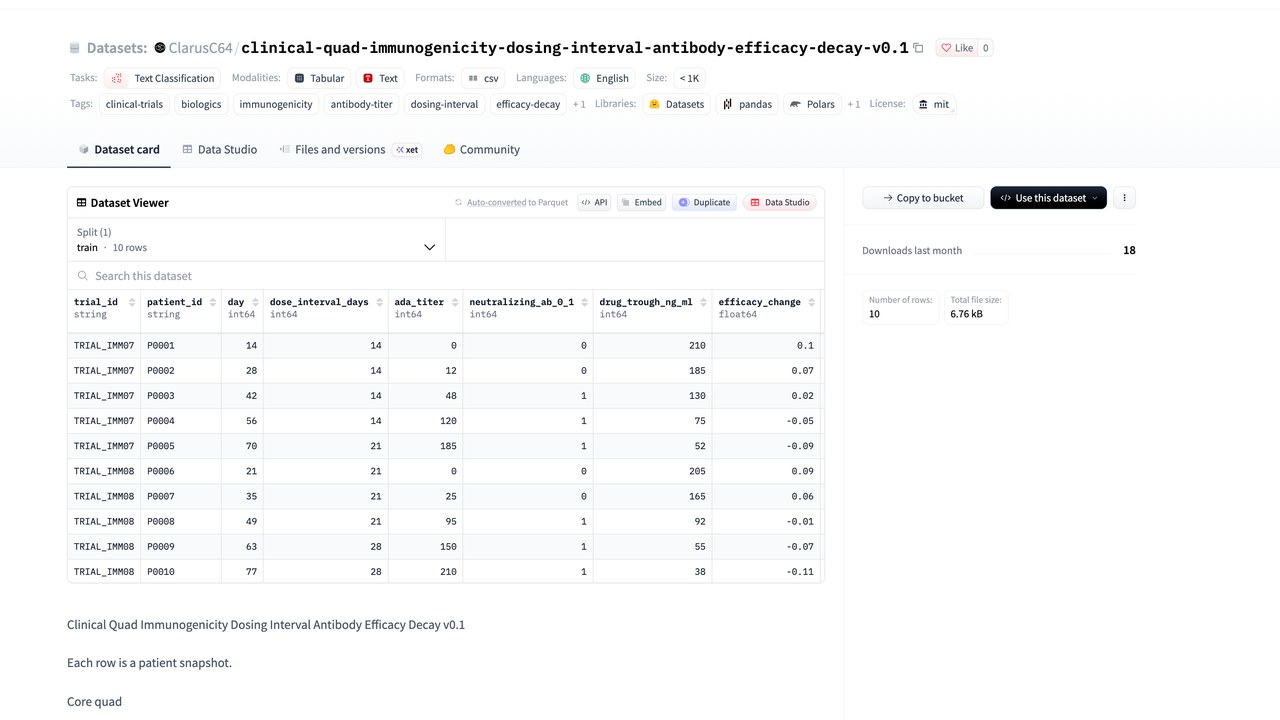Click the pandas library tag

click(747, 104)
